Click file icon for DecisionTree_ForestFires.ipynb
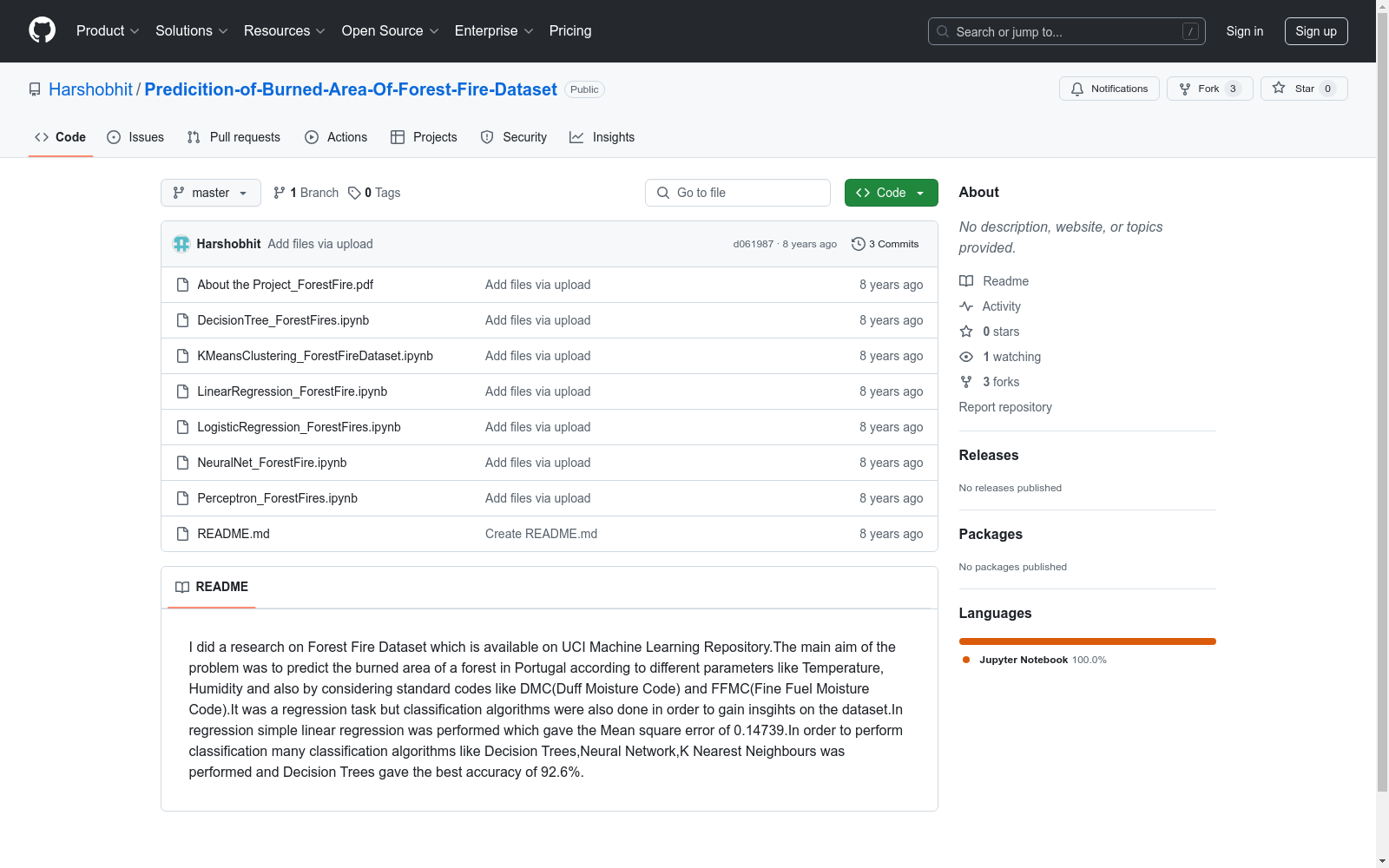1389x868 pixels. [182, 320]
